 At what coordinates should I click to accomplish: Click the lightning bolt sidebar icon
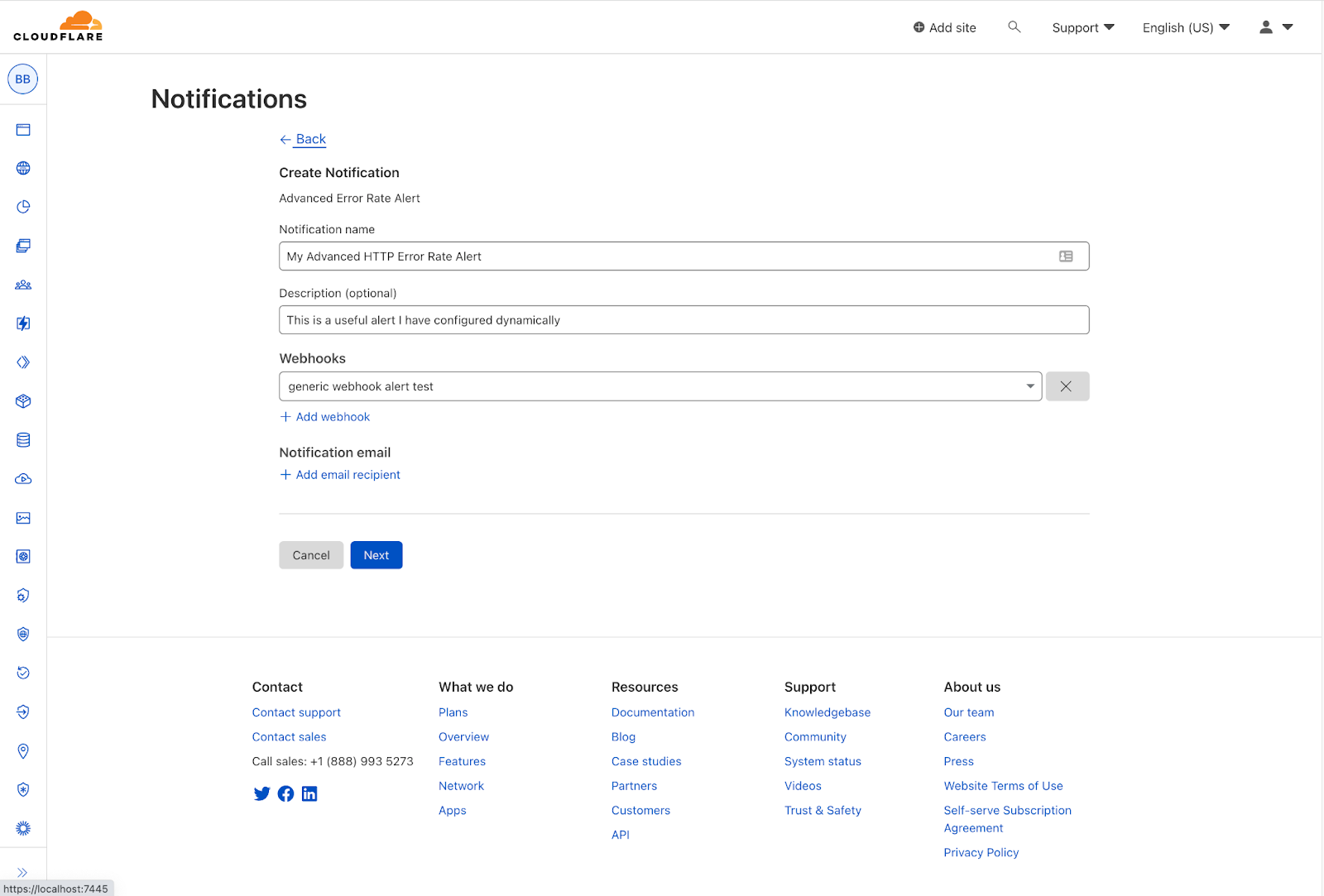coord(23,323)
